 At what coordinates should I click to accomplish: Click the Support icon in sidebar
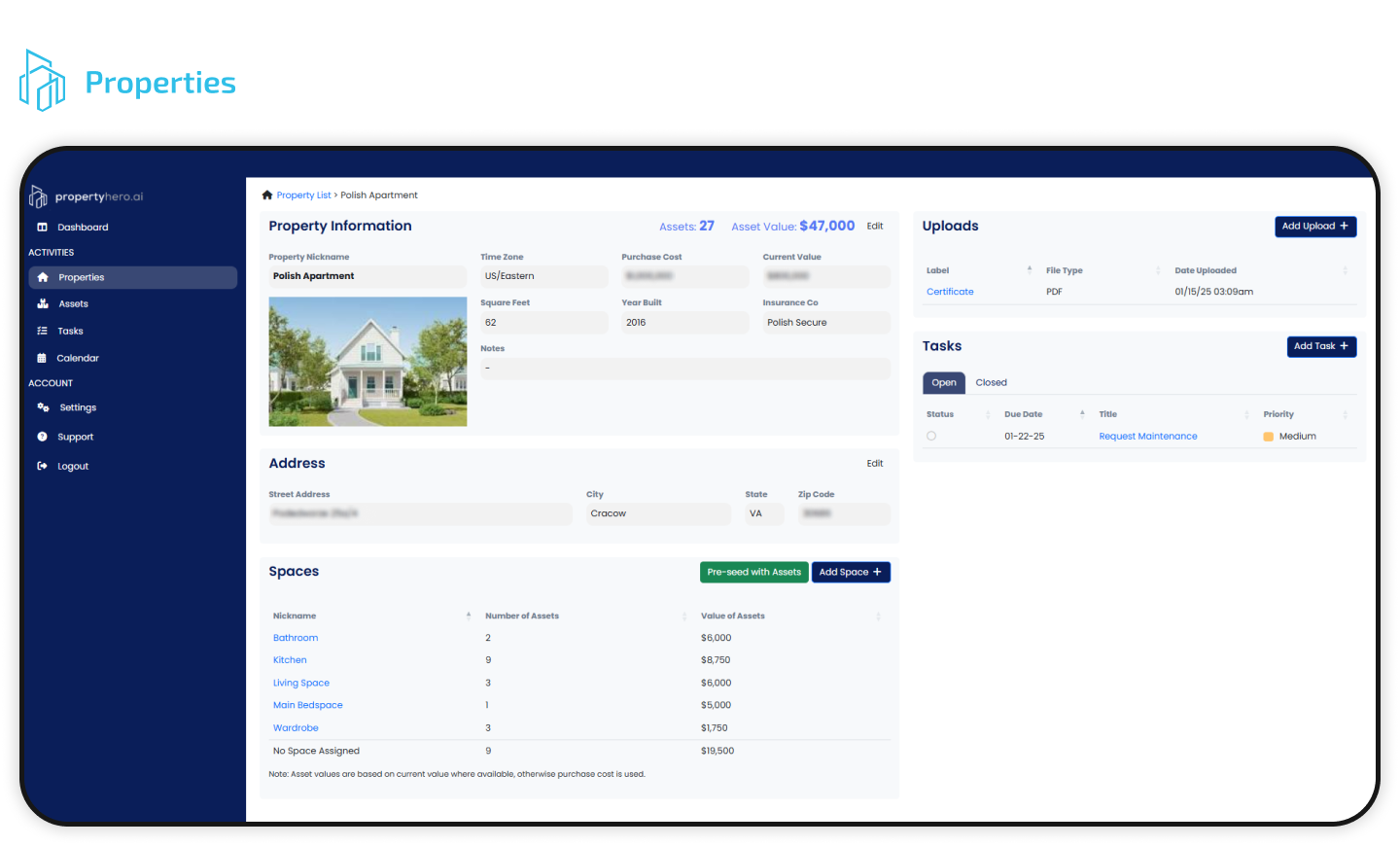42,438
